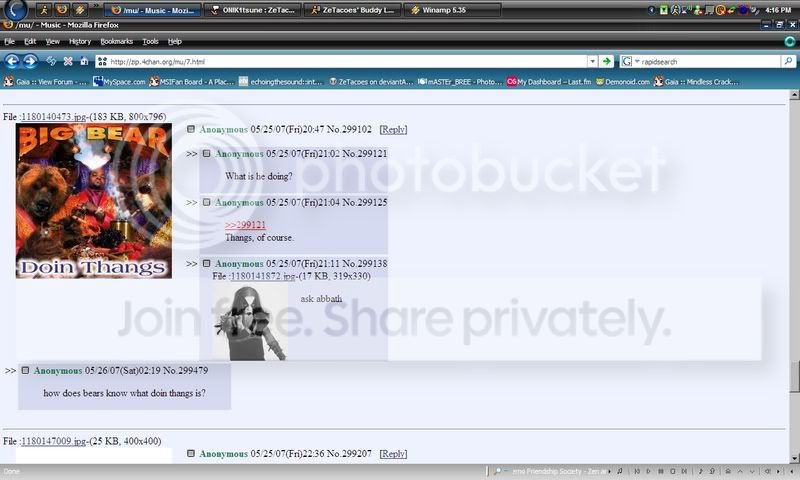Follow the red >>299121 quote link

point(245,225)
